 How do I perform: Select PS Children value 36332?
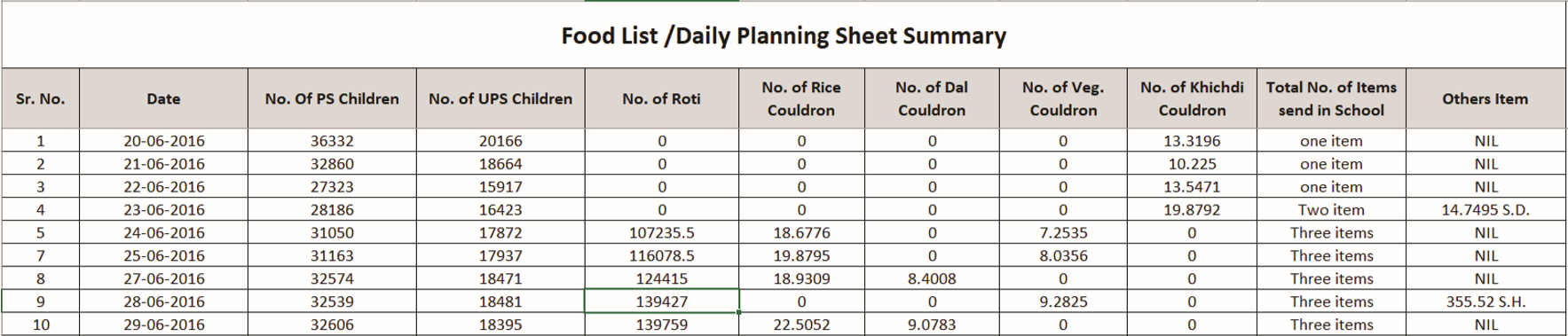332,141
